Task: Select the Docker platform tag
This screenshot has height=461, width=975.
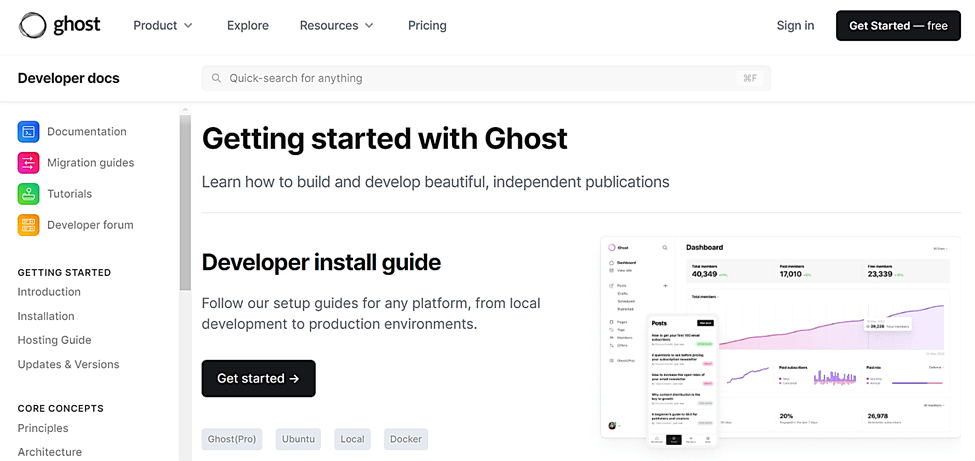Action: click(x=405, y=439)
